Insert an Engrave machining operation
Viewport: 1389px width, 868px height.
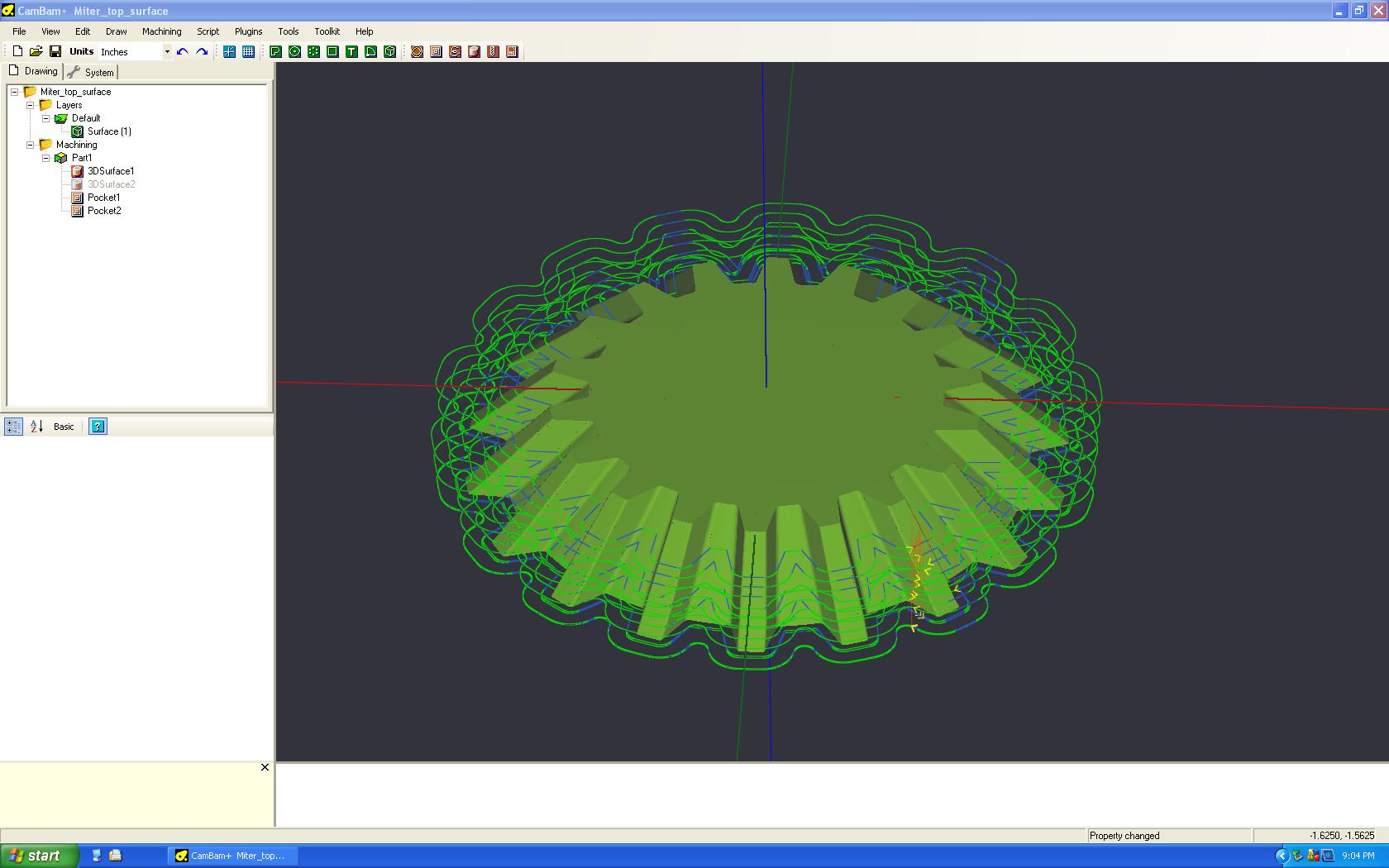(455, 51)
